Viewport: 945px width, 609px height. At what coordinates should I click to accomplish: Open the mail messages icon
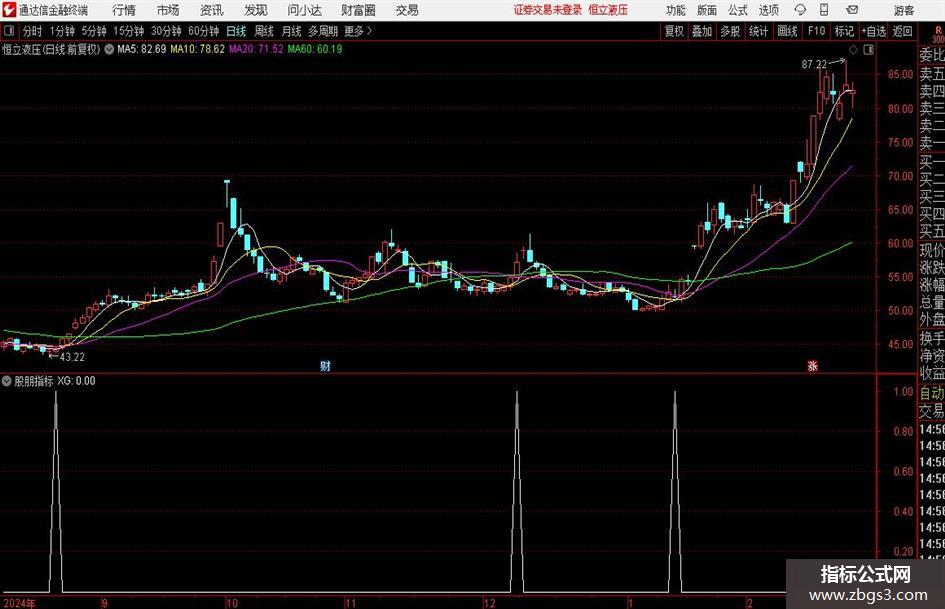pyautogui.click(x=852, y=10)
